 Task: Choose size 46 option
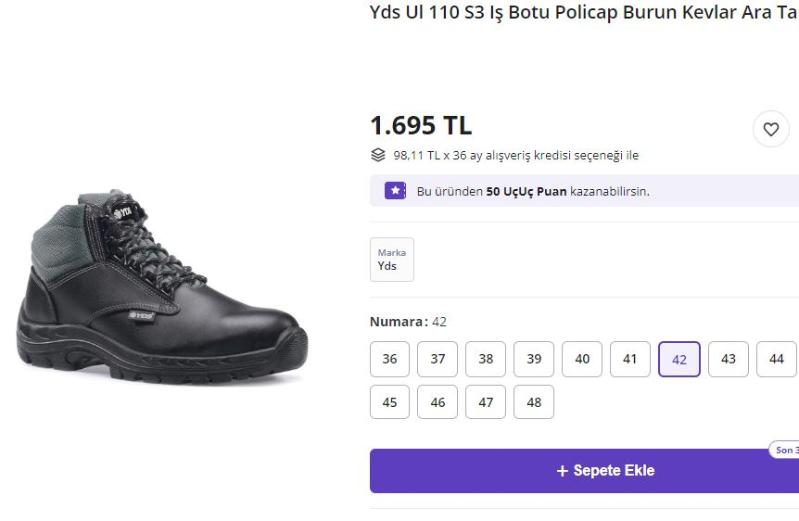pos(437,402)
